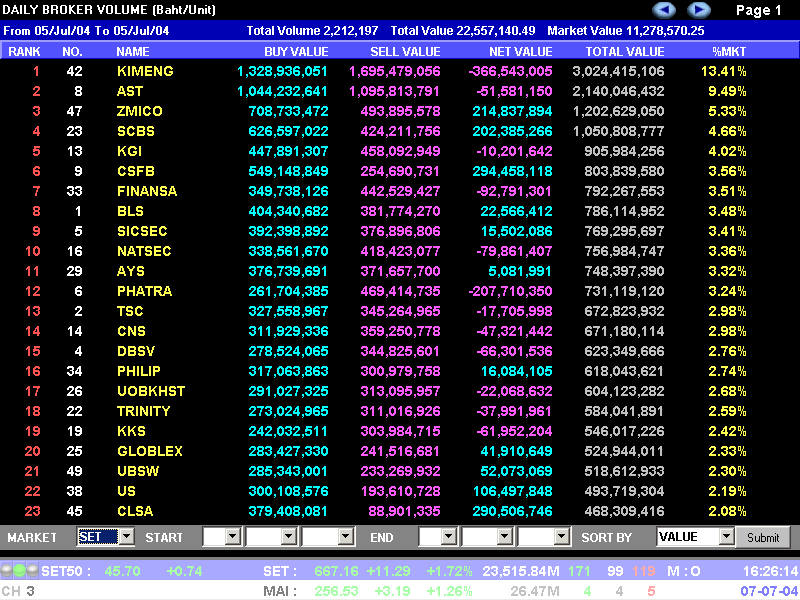Click the SET index value 667.16
Image resolution: width=800 pixels, height=600 pixels.
tap(336, 571)
